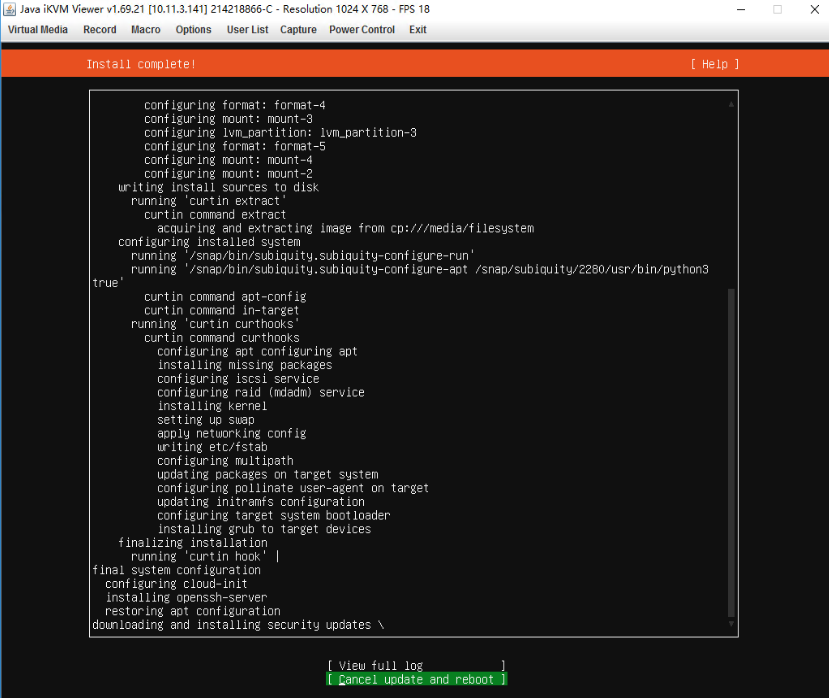Screen dimensions: 829x698
Task: Click "running 'curtin extract'" log line
Action: click(x=208, y=200)
